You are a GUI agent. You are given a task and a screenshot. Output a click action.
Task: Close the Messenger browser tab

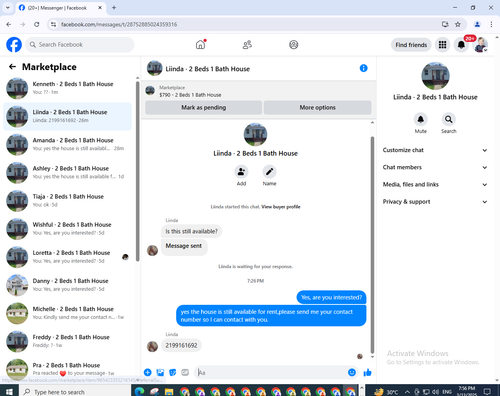coord(100,8)
